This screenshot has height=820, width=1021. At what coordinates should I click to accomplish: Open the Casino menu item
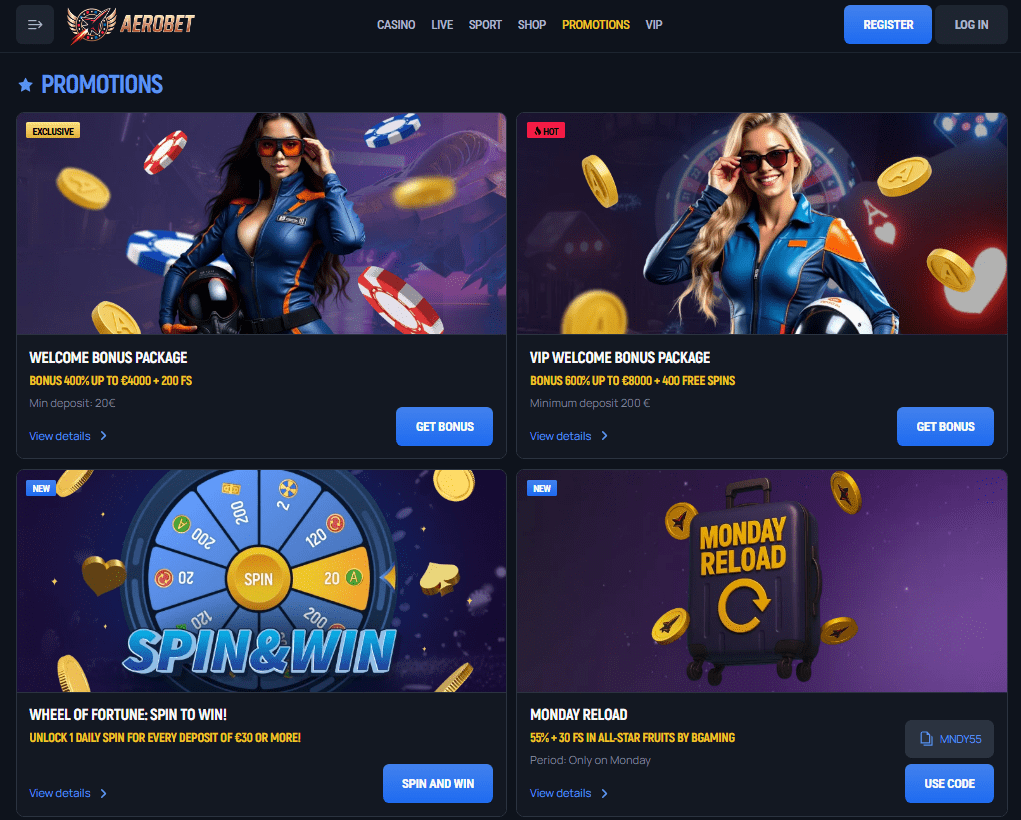pyautogui.click(x=396, y=25)
